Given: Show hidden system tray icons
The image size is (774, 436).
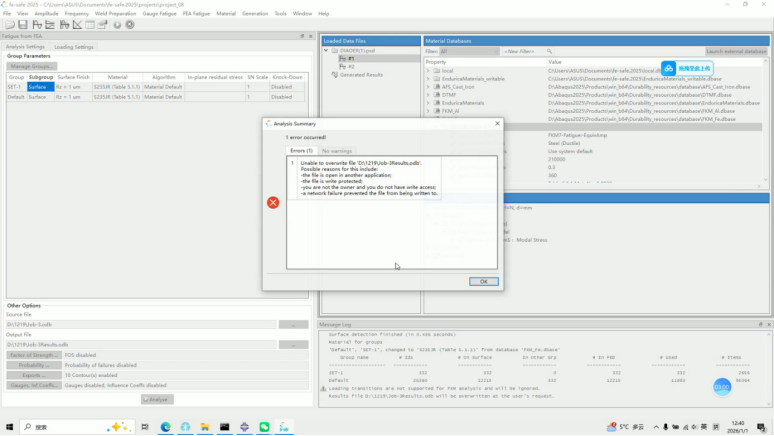Looking at the screenshot, I should [x=656, y=427].
